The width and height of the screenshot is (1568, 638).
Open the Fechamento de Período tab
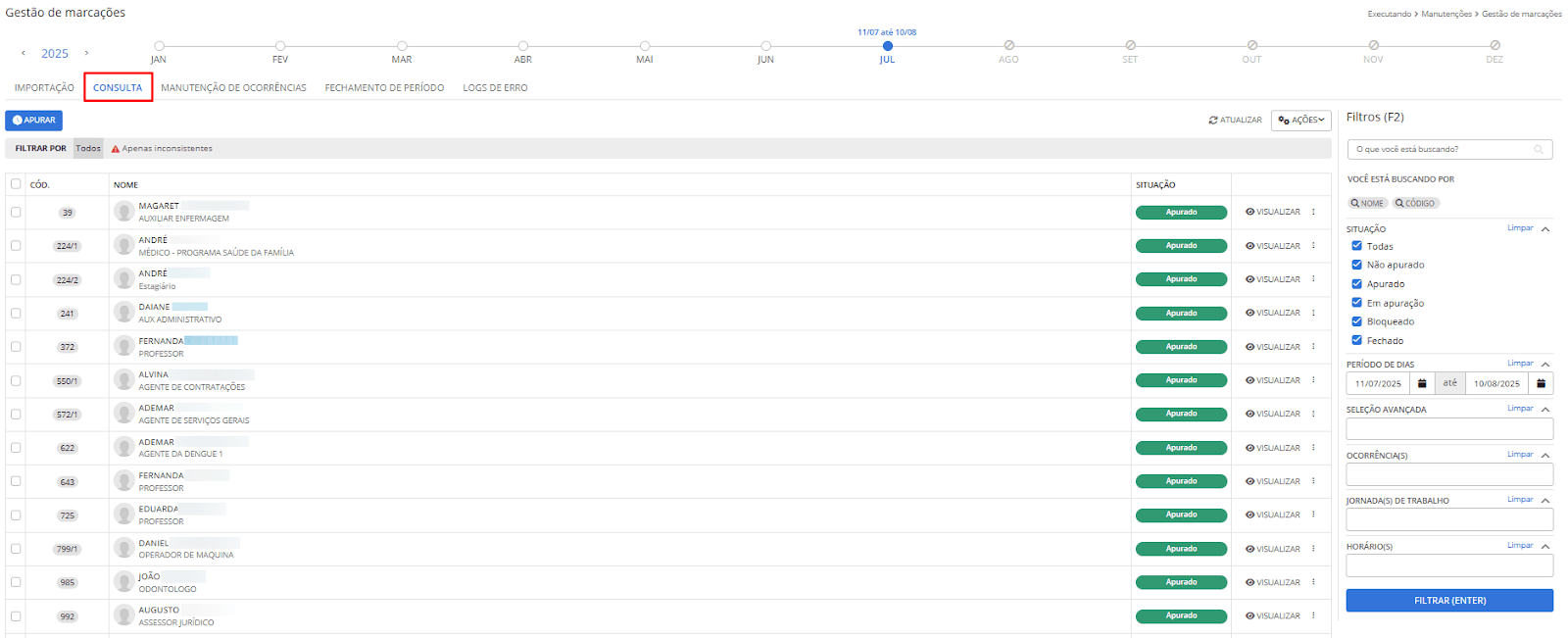coord(384,88)
